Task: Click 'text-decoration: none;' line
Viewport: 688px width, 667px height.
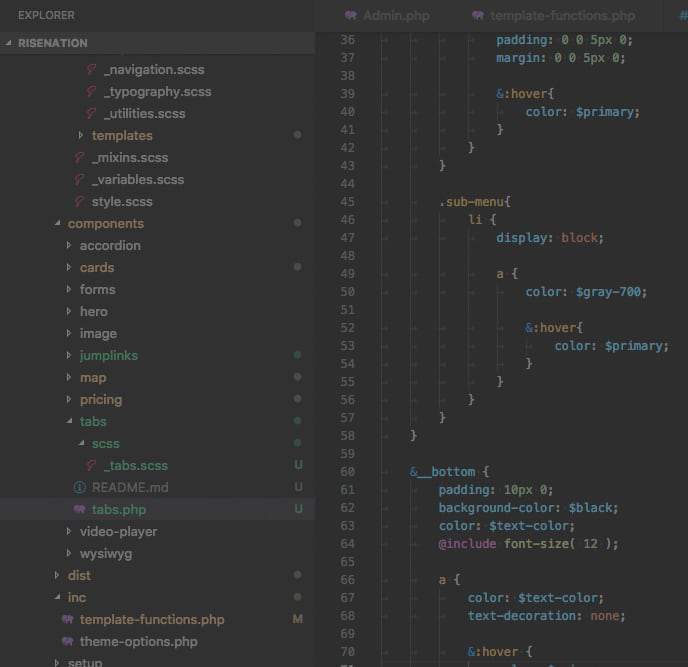Action: (x=546, y=616)
